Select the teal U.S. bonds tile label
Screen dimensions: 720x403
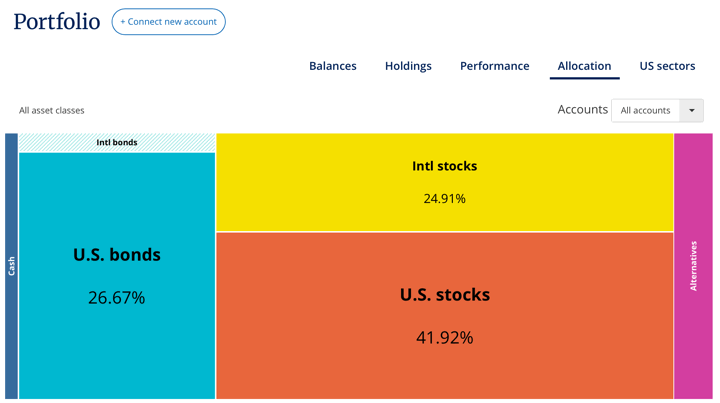[117, 255]
